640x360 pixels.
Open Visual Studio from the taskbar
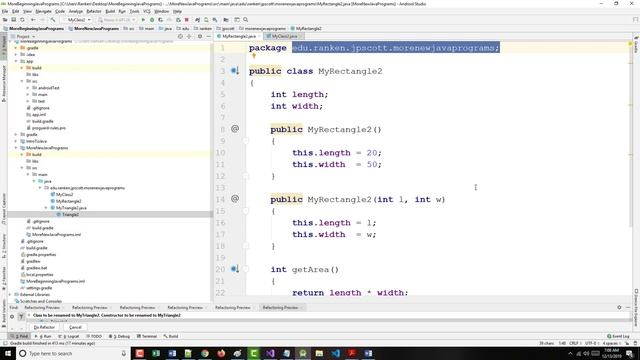pos(270,353)
